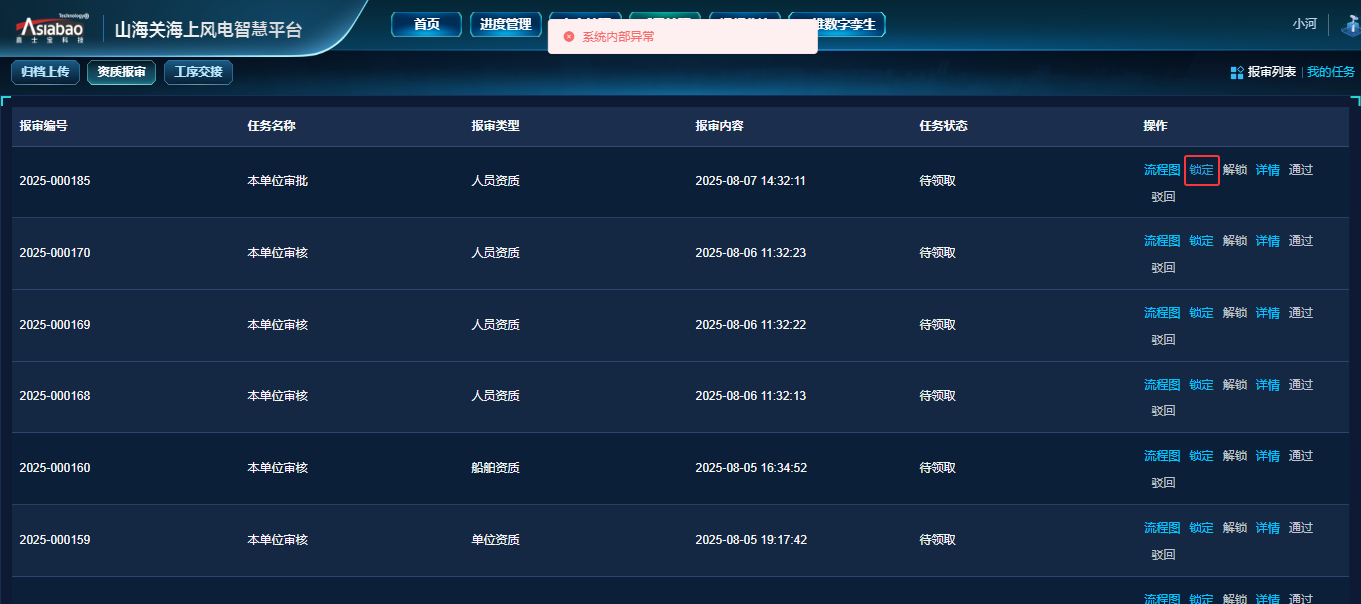Viewport: 1361px width, 604px height.
Task: Click 解锁 for 2025-000168
Action: point(1235,385)
